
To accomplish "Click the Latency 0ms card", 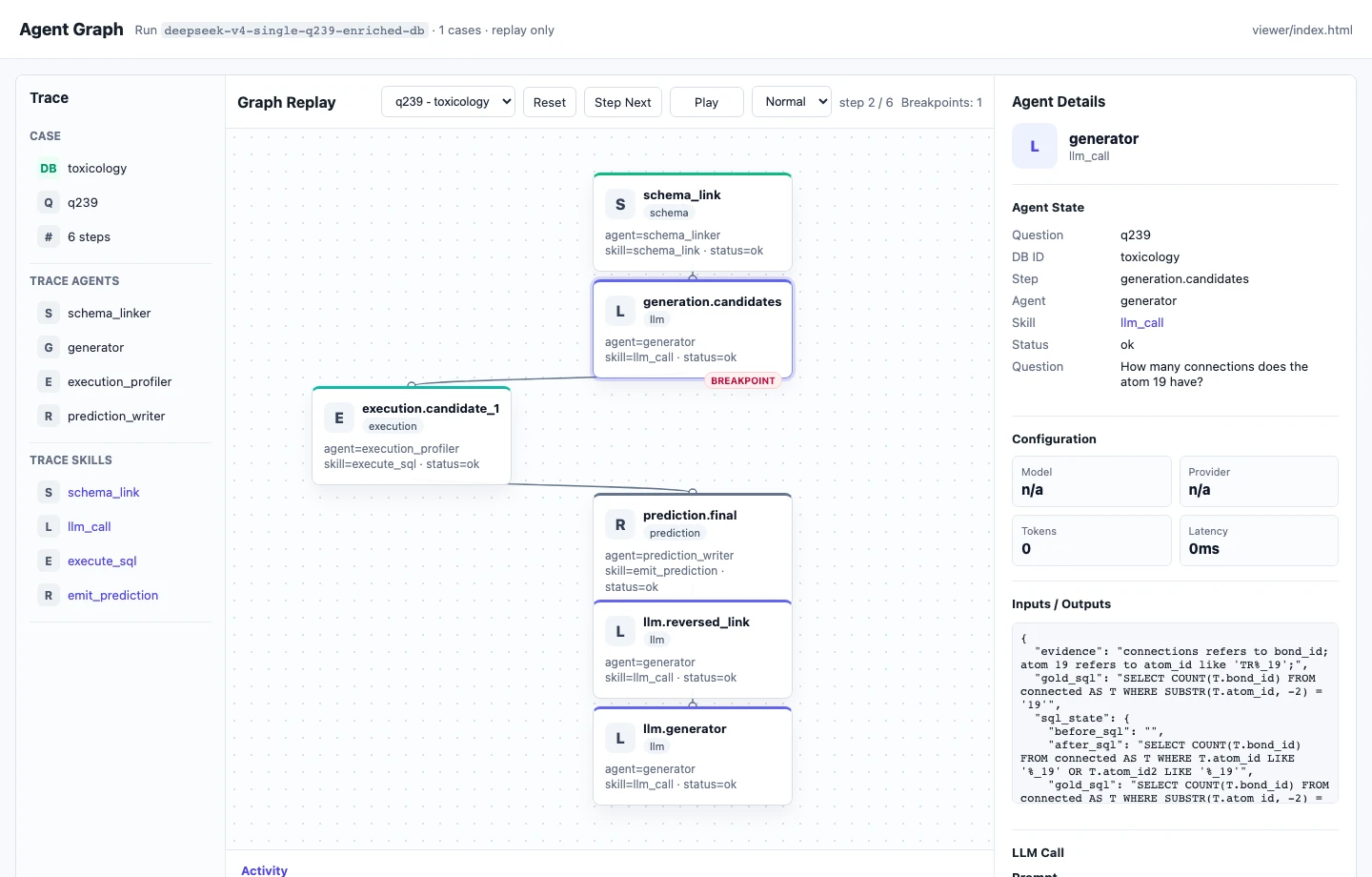I will point(1259,540).
